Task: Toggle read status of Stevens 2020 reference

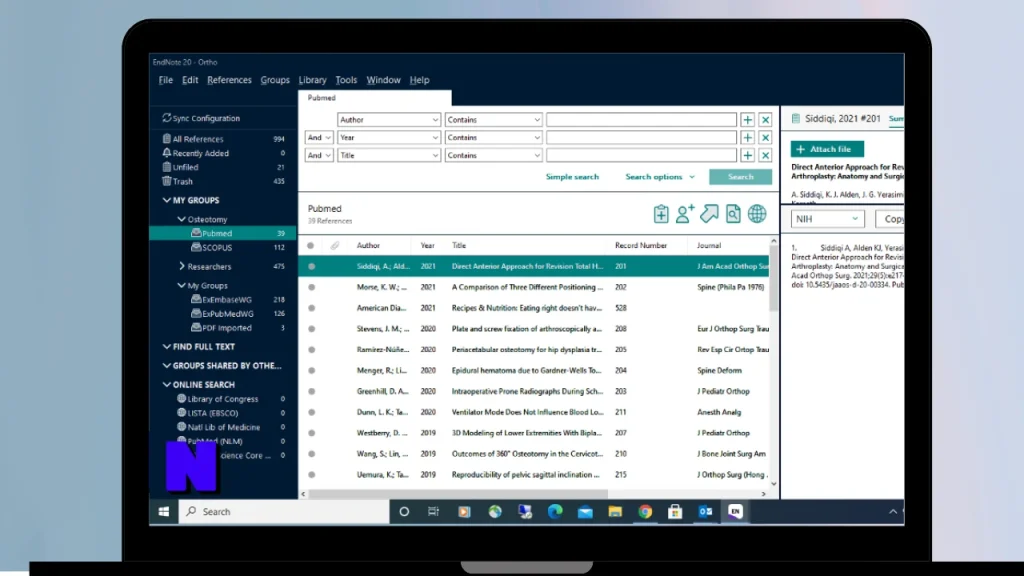Action: (312, 329)
